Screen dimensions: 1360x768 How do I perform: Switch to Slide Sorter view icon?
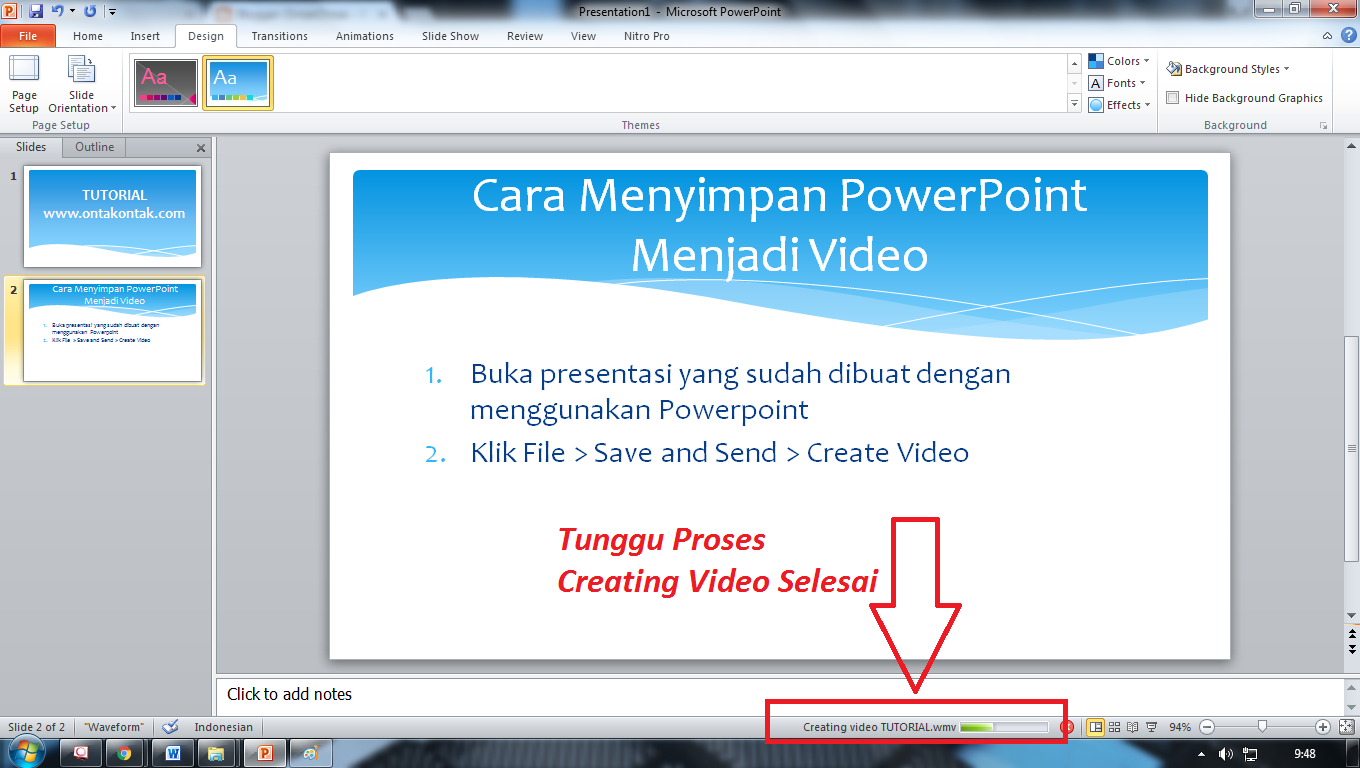pos(1115,727)
